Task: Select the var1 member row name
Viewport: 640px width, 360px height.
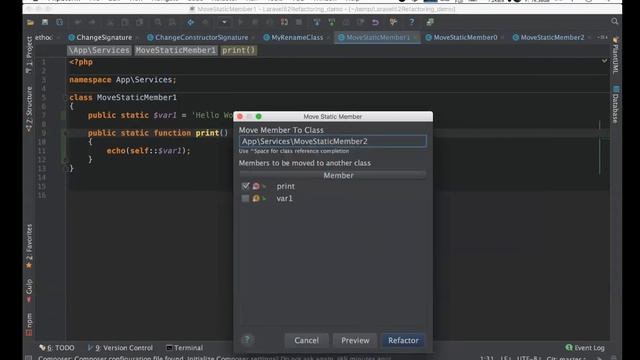Action: click(x=284, y=198)
